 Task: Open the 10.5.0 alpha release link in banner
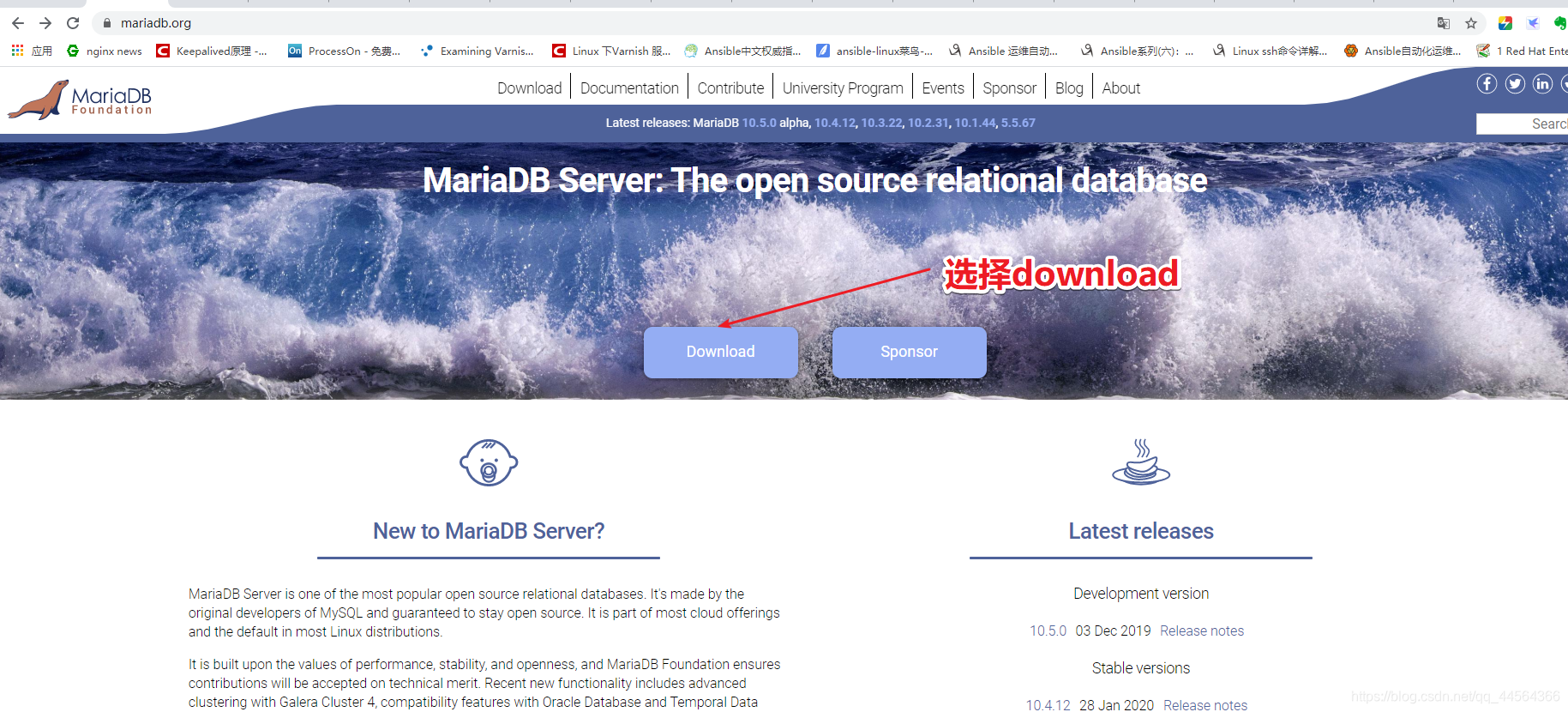click(x=759, y=123)
